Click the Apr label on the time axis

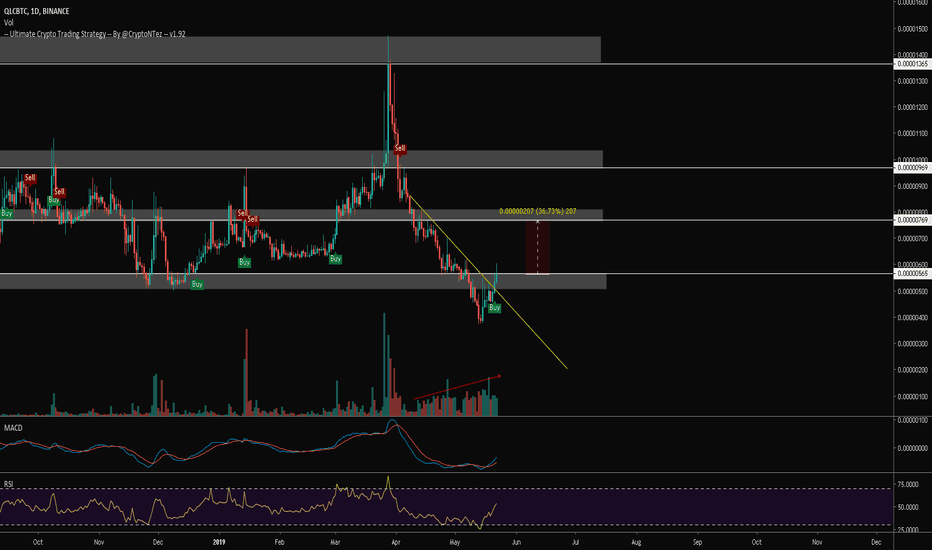(x=396, y=542)
